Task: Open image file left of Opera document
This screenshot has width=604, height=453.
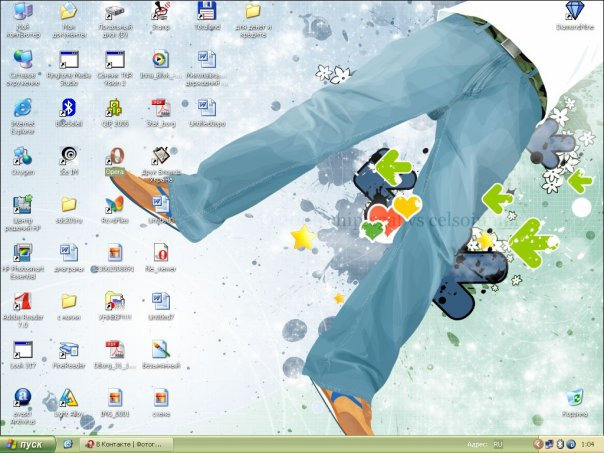Action: pos(115,253)
